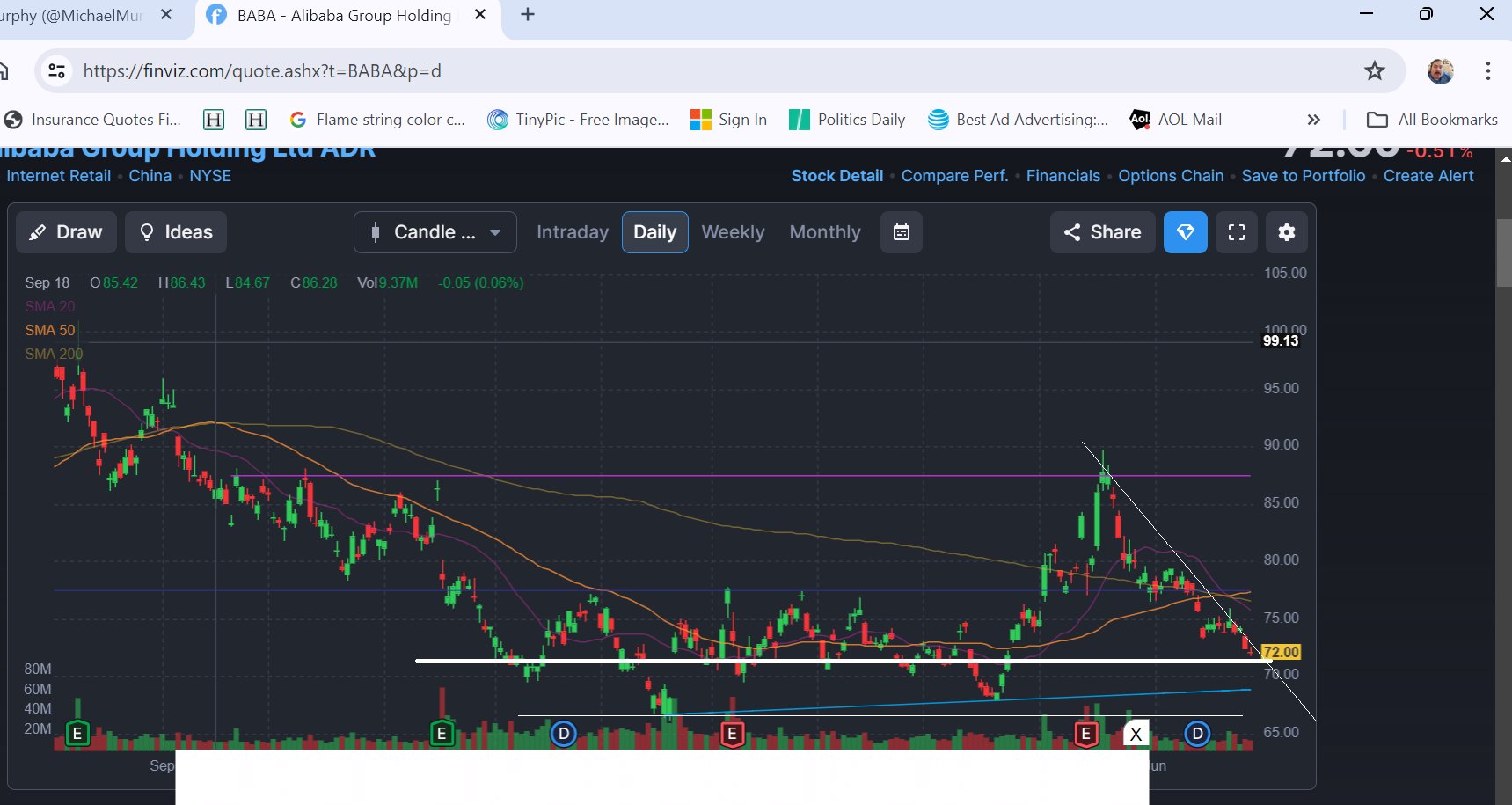Image resolution: width=1512 pixels, height=805 pixels.
Task: Open All Bookmarks folder
Action: click(1432, 120)
